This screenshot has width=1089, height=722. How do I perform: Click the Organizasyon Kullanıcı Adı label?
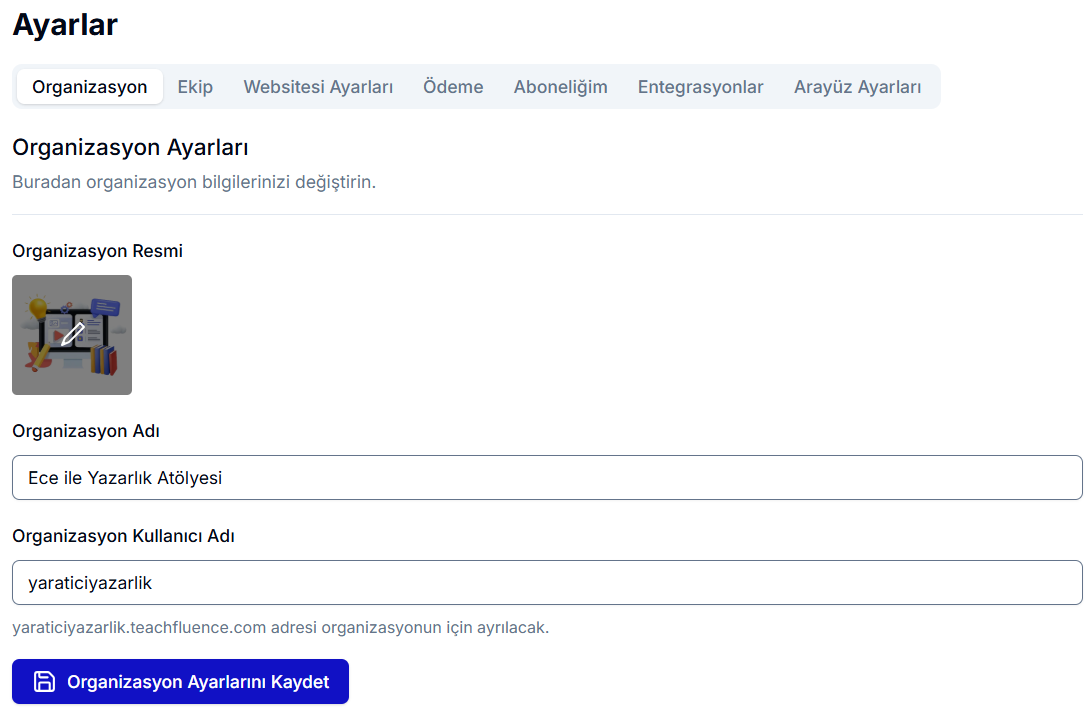(123, 535)
